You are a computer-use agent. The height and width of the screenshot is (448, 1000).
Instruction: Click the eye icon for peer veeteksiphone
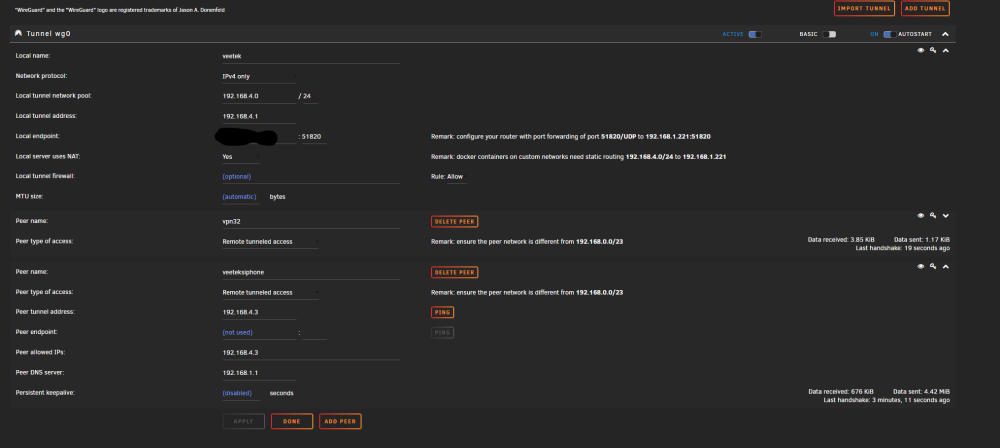coord(921,267)
